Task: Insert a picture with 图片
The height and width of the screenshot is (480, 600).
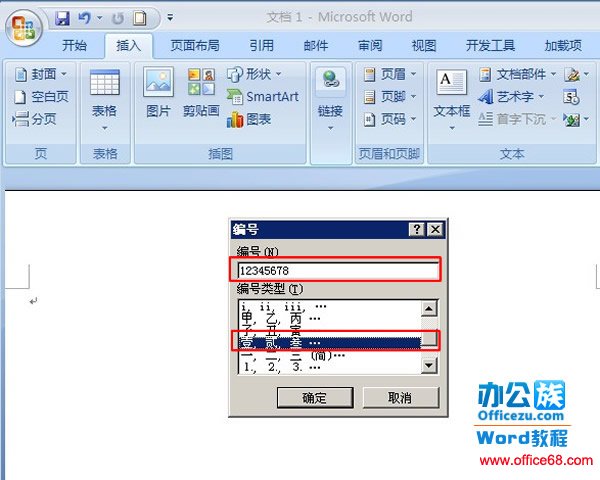Action: pyautogui.click(x=158, y=92)
